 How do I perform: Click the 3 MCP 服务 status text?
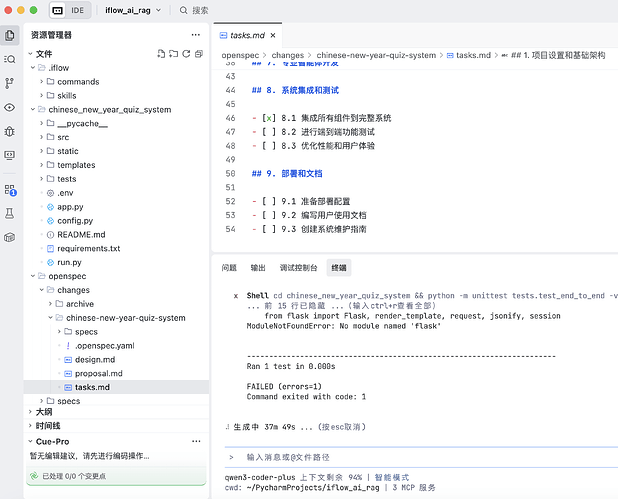[x=414, y=488]
